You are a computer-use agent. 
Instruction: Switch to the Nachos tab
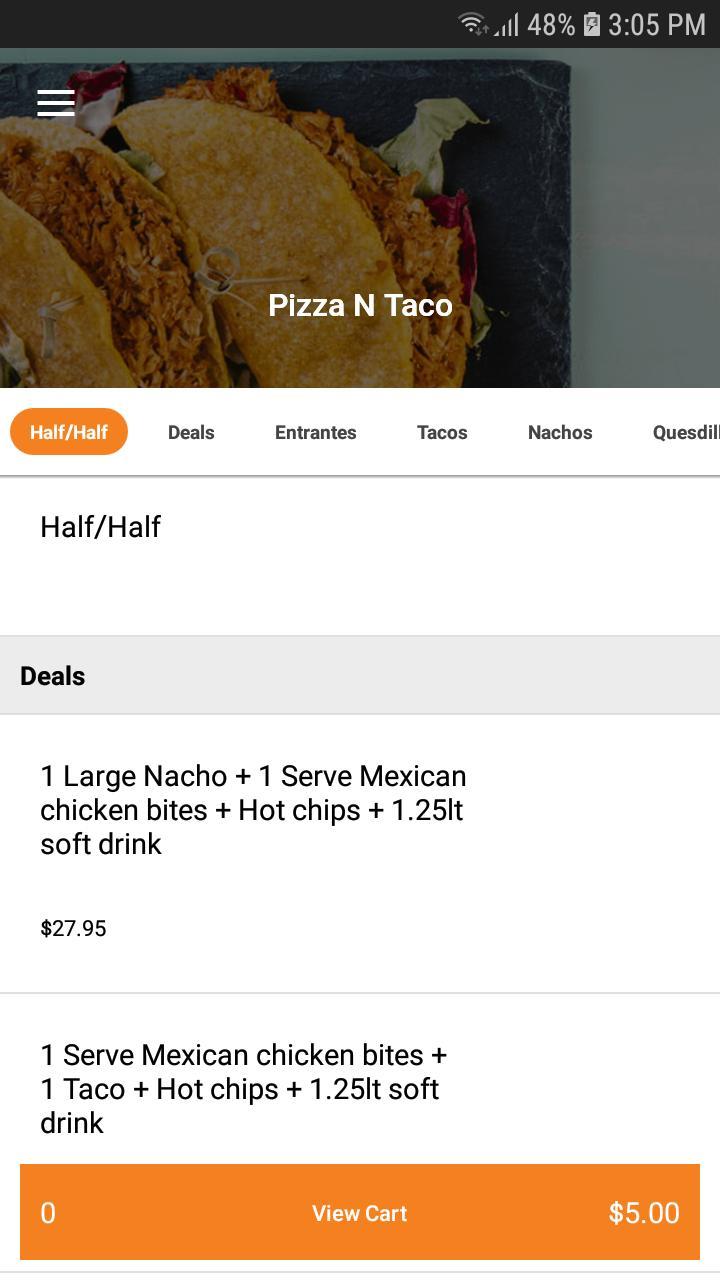(x=560, y=432)
